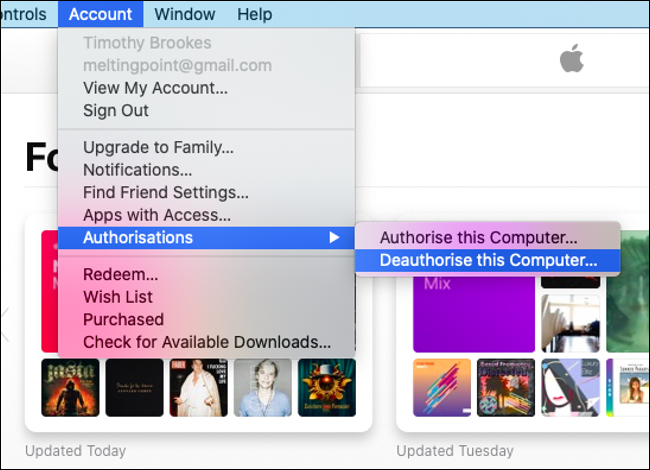Choose Check for Available Downloads
The image size is (650, 470).
[x=206, y=342]
